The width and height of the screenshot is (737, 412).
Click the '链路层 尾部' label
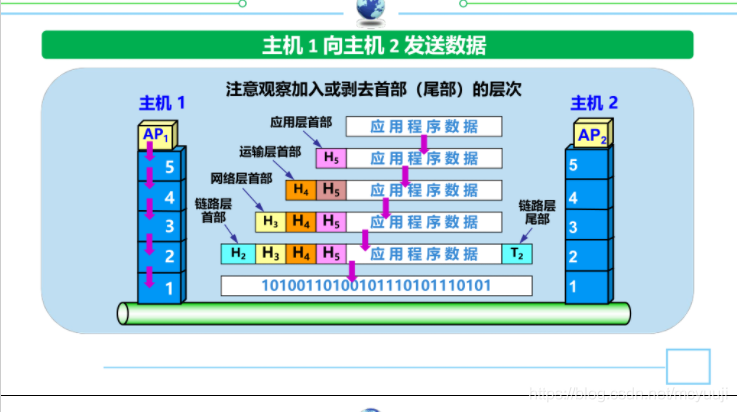pyautogui.click(x=537, y=212)
